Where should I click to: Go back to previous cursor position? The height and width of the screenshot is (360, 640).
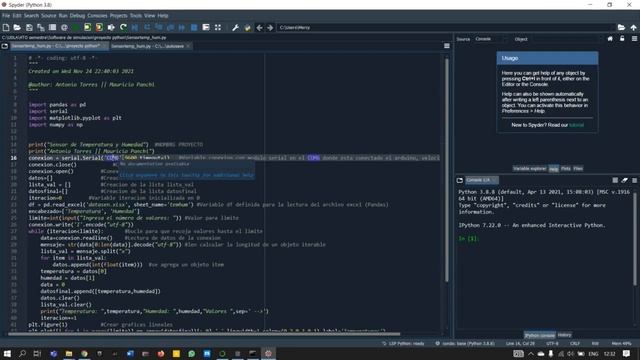tap(259, 27)
